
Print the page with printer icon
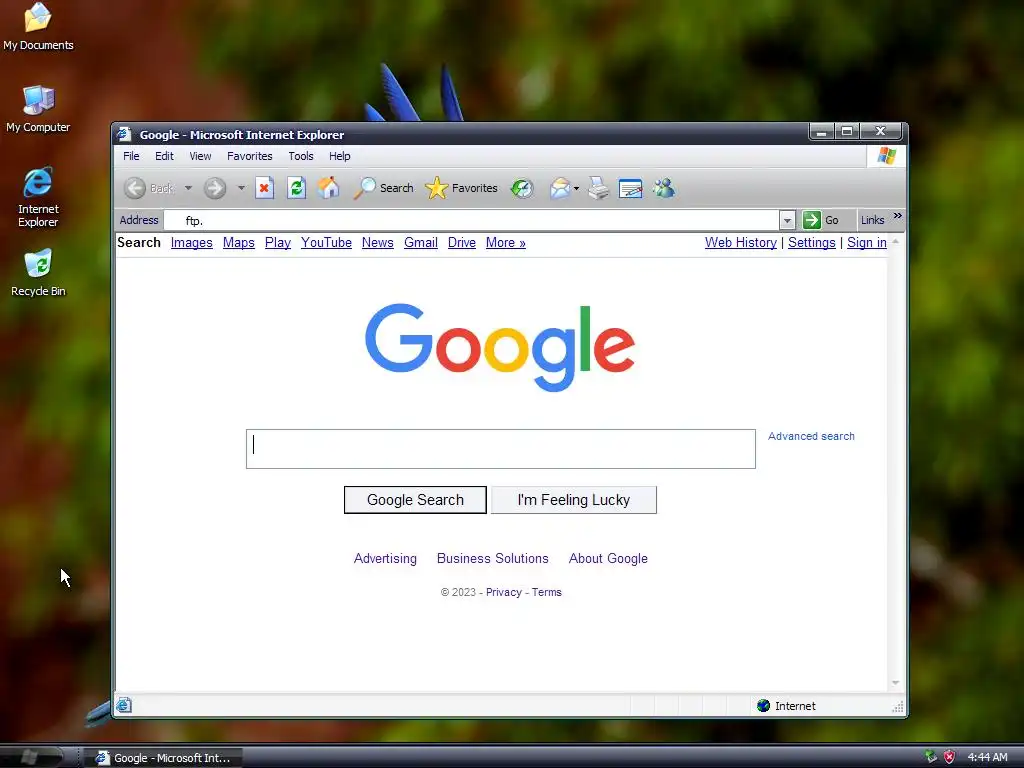598,188
